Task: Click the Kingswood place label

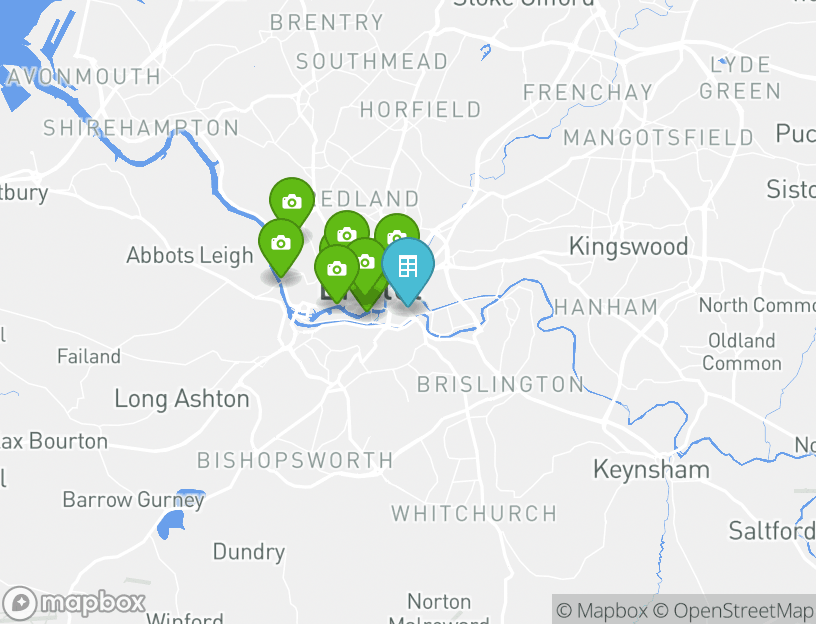Action: 629,247
